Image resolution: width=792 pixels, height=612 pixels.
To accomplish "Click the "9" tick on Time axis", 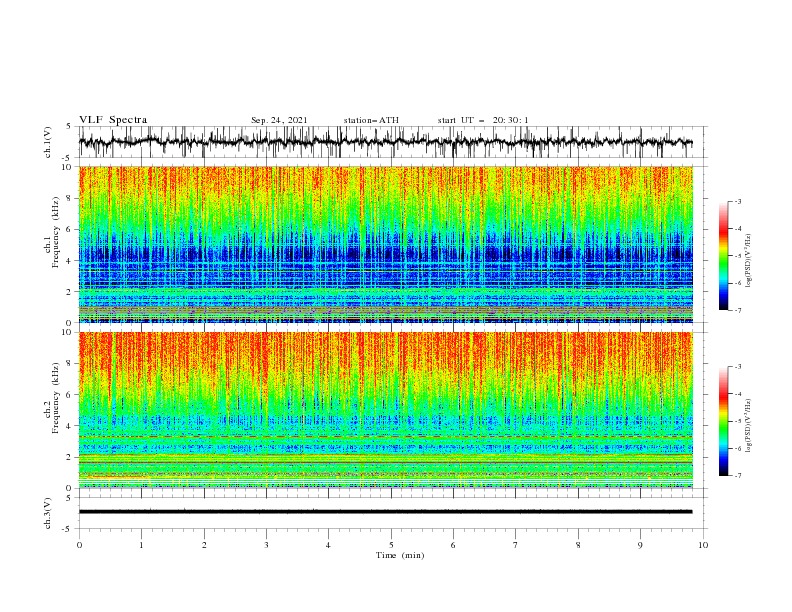I will point(640,545).
